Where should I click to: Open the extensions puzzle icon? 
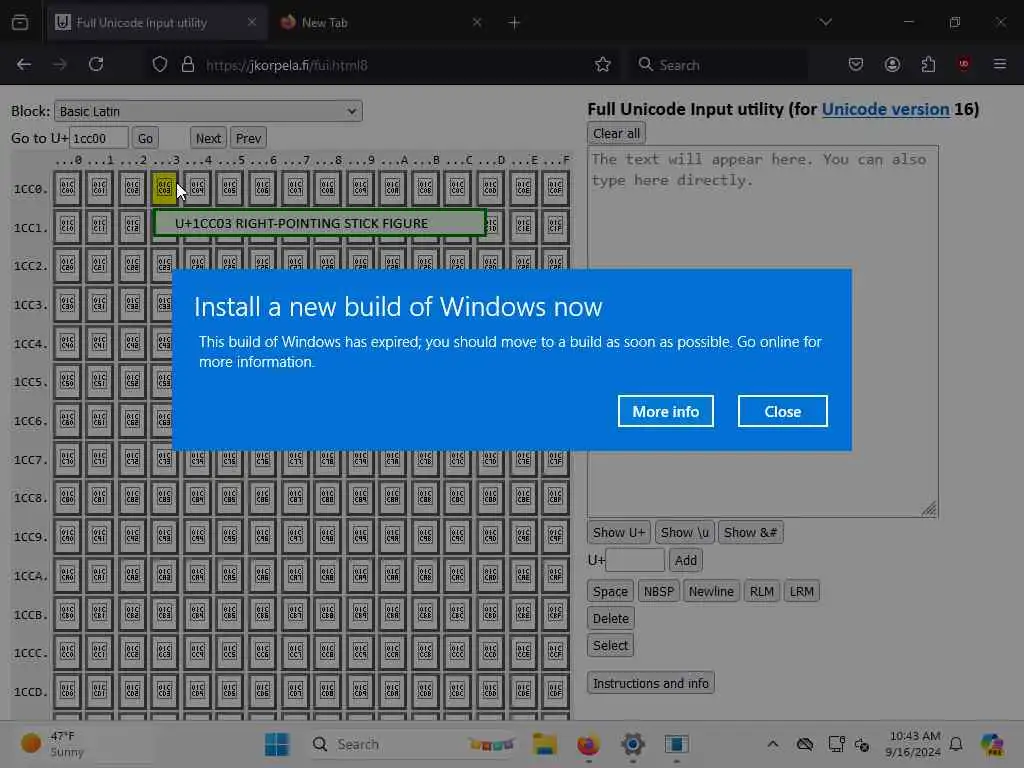click(x=928, y=64)
